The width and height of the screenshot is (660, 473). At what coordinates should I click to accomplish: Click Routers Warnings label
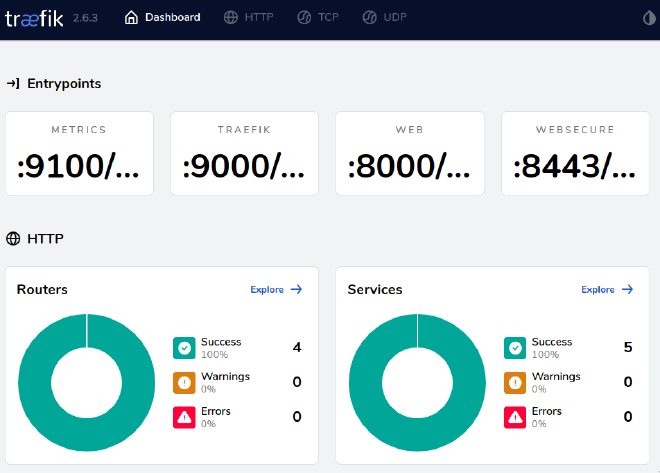pos(225,376)
